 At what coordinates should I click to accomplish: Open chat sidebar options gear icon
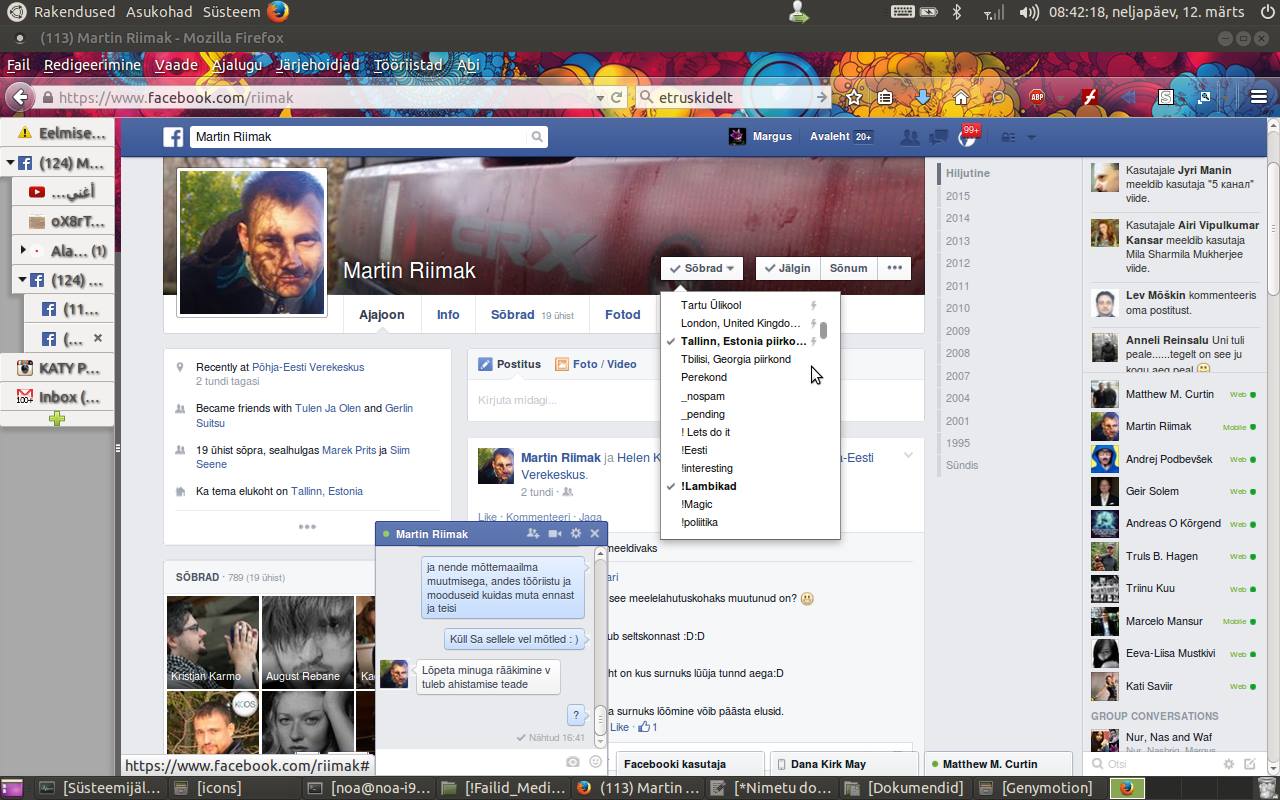(1229, 764)
